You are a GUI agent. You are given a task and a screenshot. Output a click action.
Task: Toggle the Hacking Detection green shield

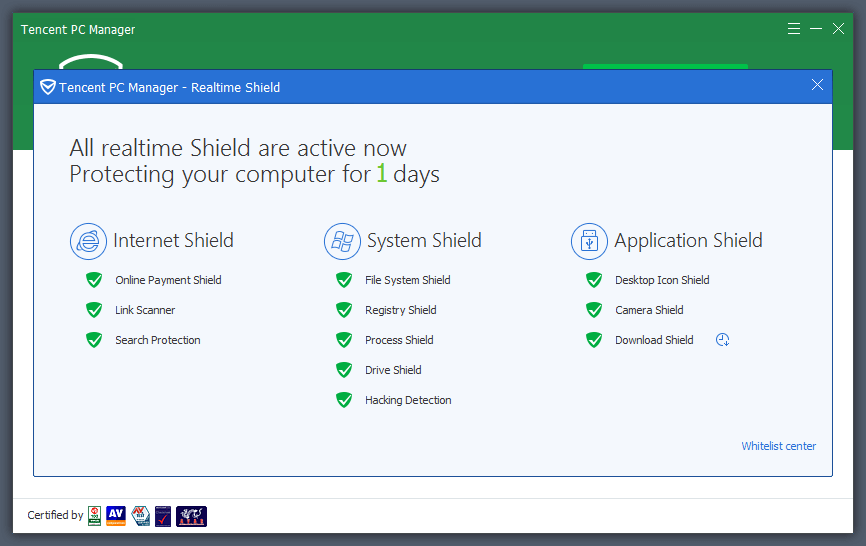(x=344, y=400)
